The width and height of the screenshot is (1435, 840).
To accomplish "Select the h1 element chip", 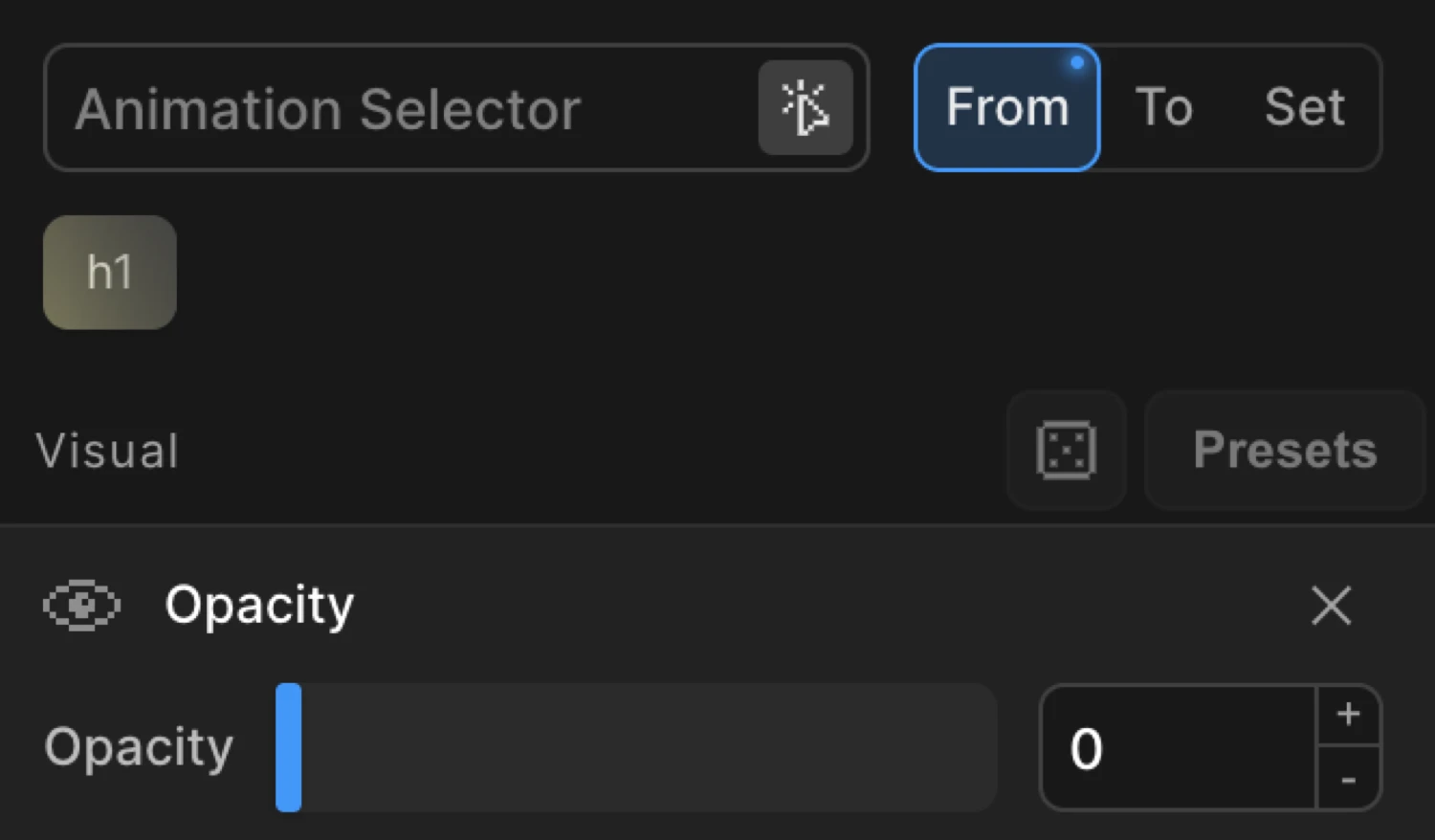I will tap(109, 272).
